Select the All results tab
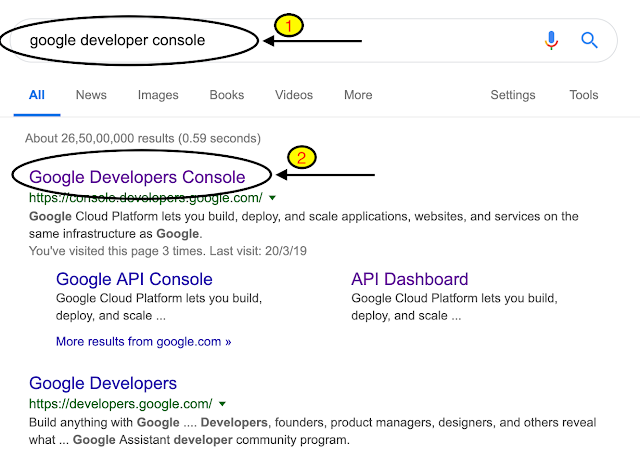The height and width of the screenshot is (469, 640). (x=37, y=95)
